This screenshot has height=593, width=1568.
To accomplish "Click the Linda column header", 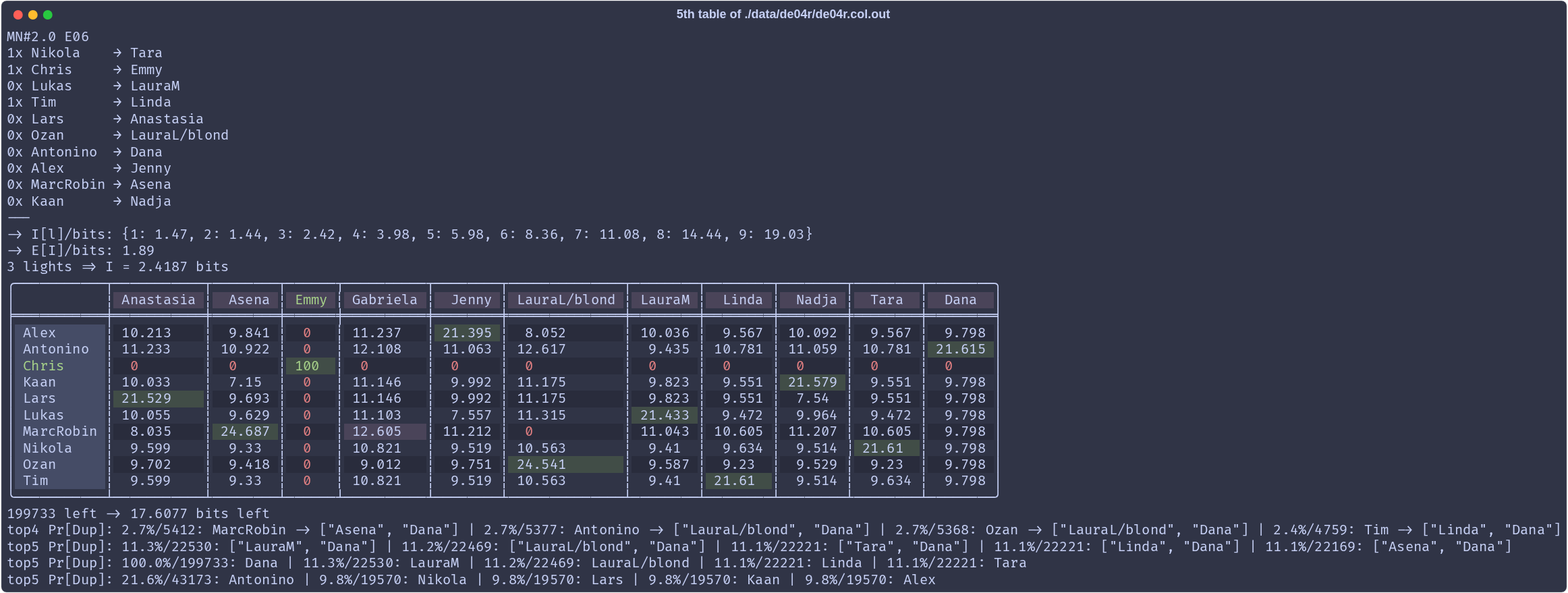I will point(739,300).
